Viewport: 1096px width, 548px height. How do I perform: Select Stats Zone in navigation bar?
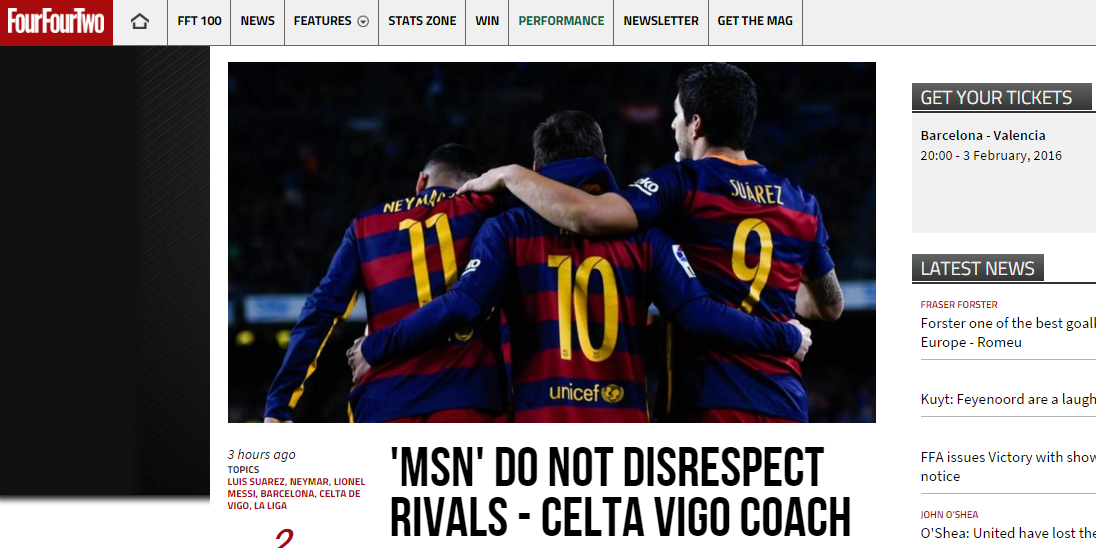(x=422, y=21)
